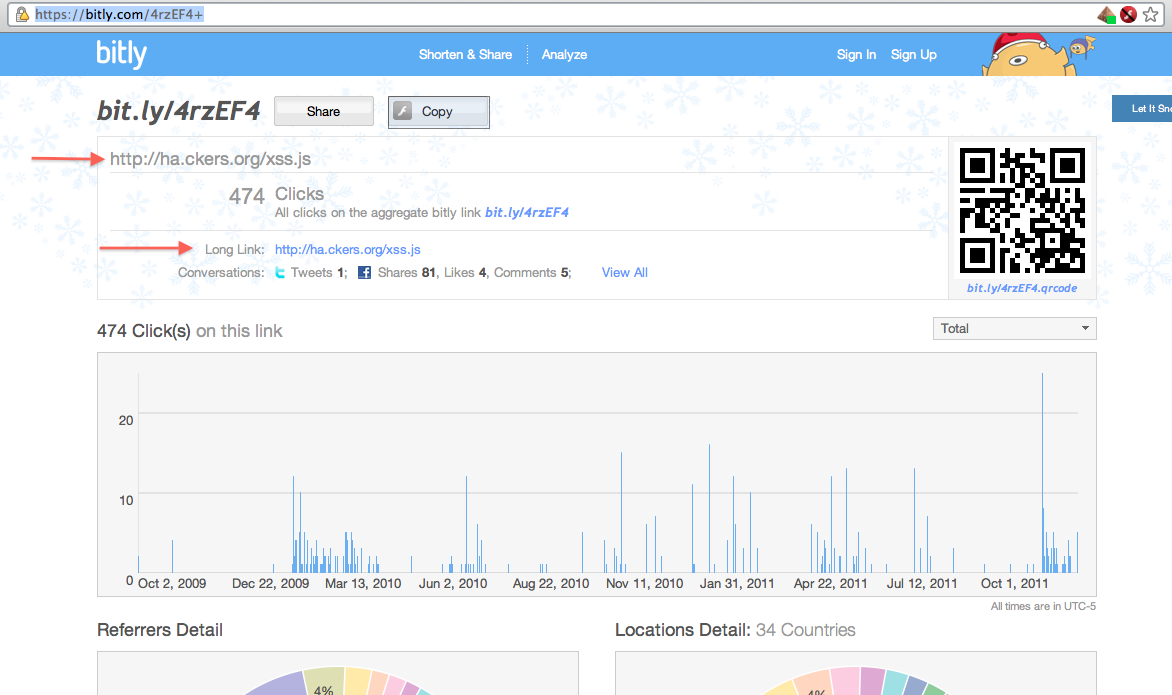Click the Twitter bird icon beside Tweets
1172x695 pixels.
click(x=280, y=273)
